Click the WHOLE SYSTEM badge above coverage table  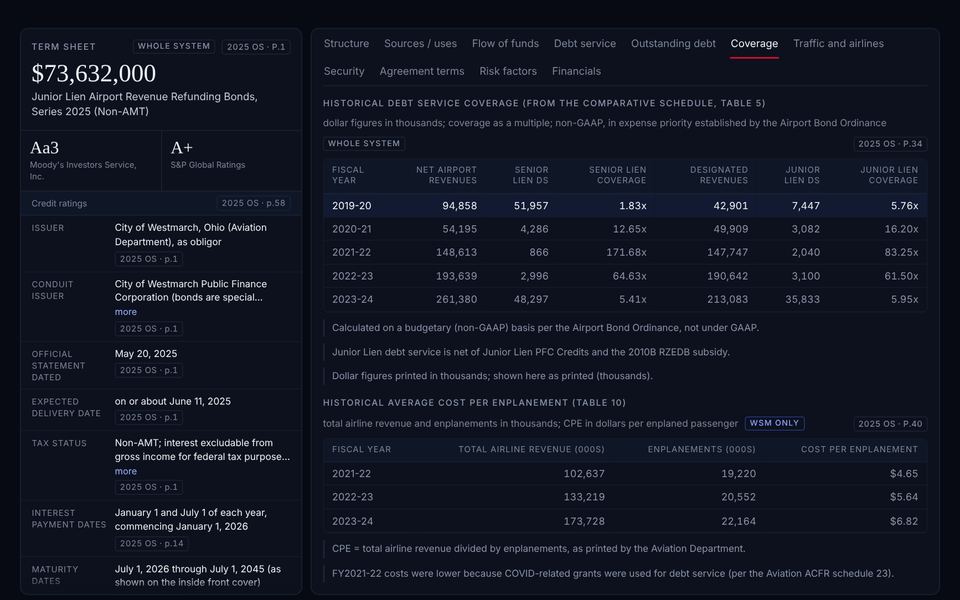pyautogui.click(x=364, y=143)
